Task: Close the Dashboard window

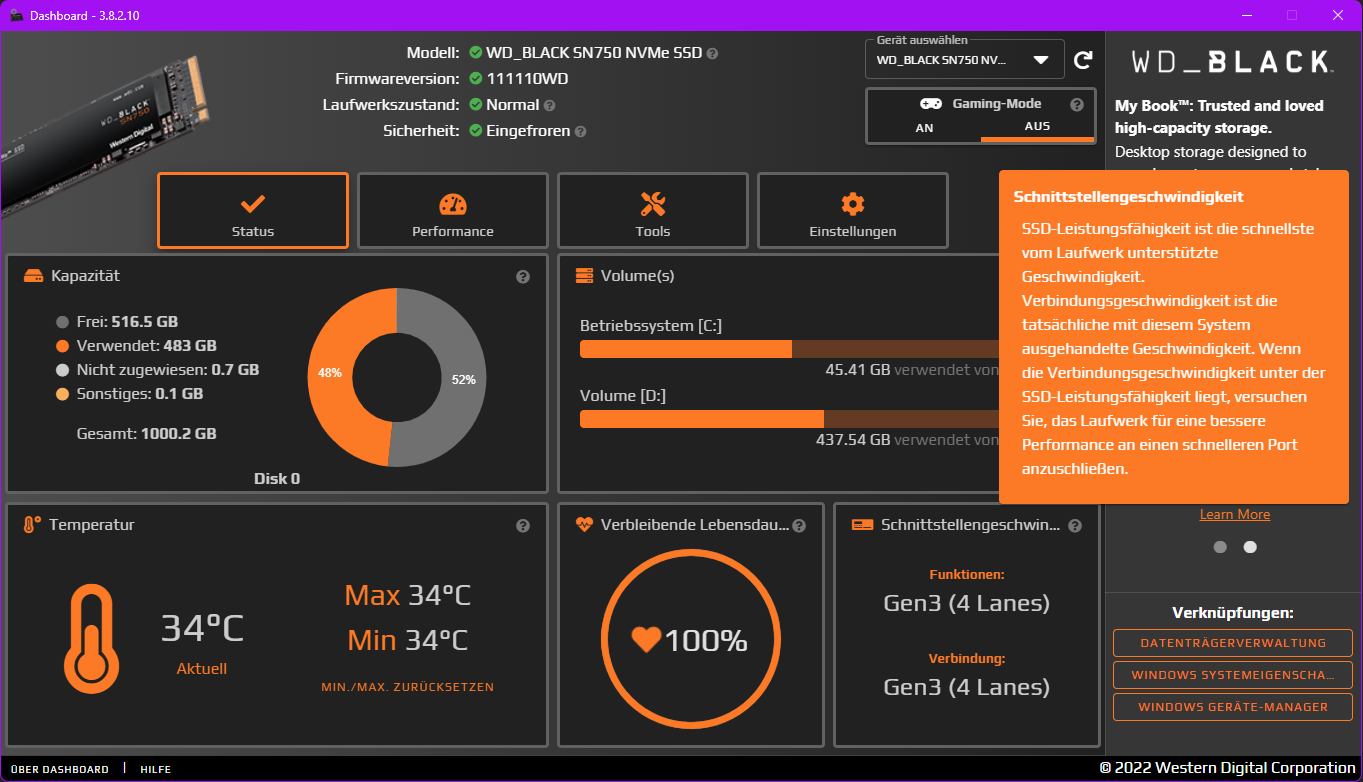Action: point(1338,15)
